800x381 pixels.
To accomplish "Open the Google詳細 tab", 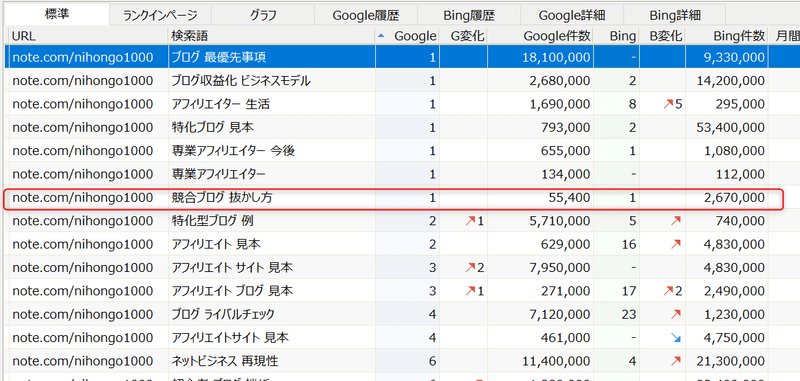I will 572,15.
